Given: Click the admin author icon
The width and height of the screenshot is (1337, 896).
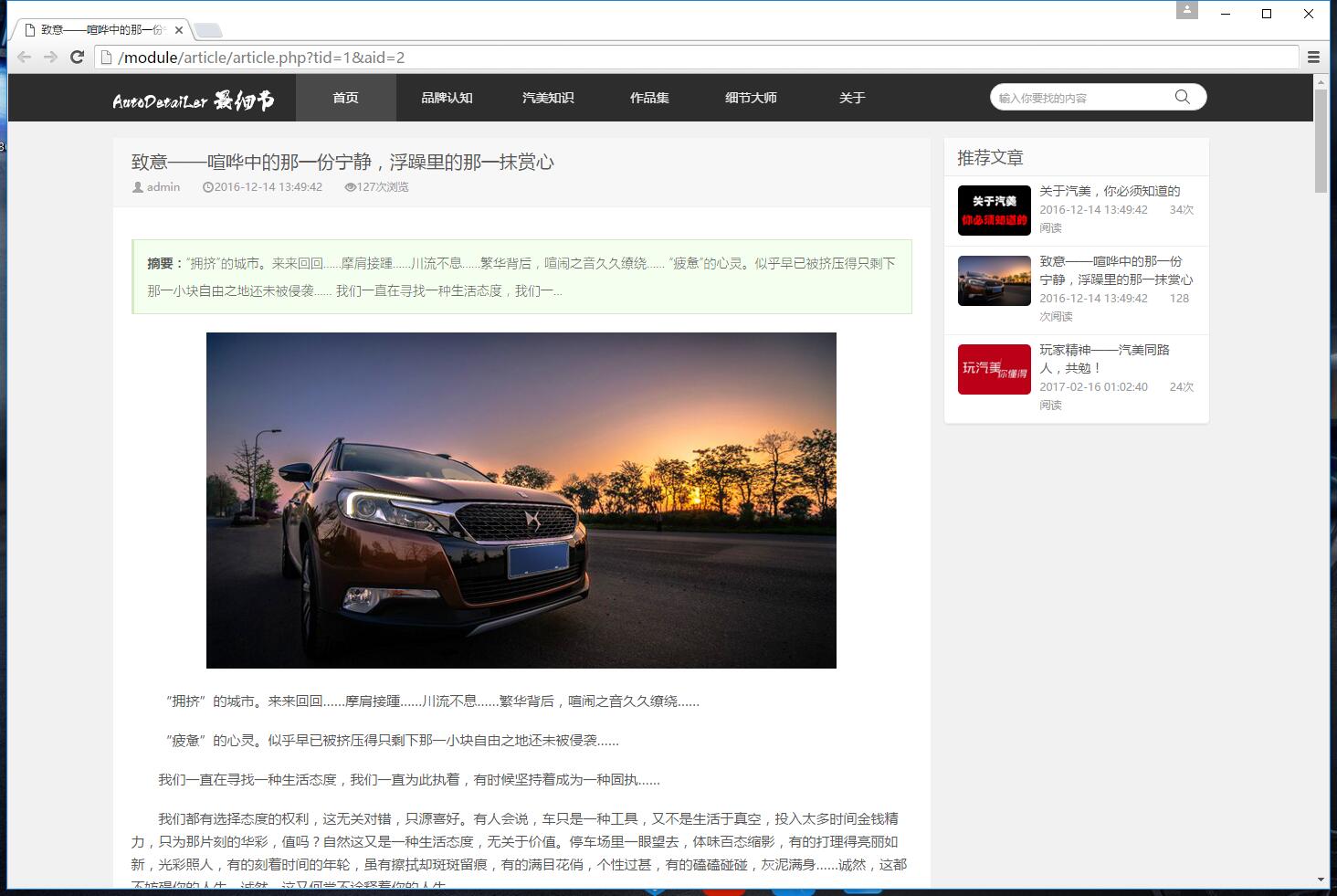Looking at the screenshot, I should [x=138, y=187].
